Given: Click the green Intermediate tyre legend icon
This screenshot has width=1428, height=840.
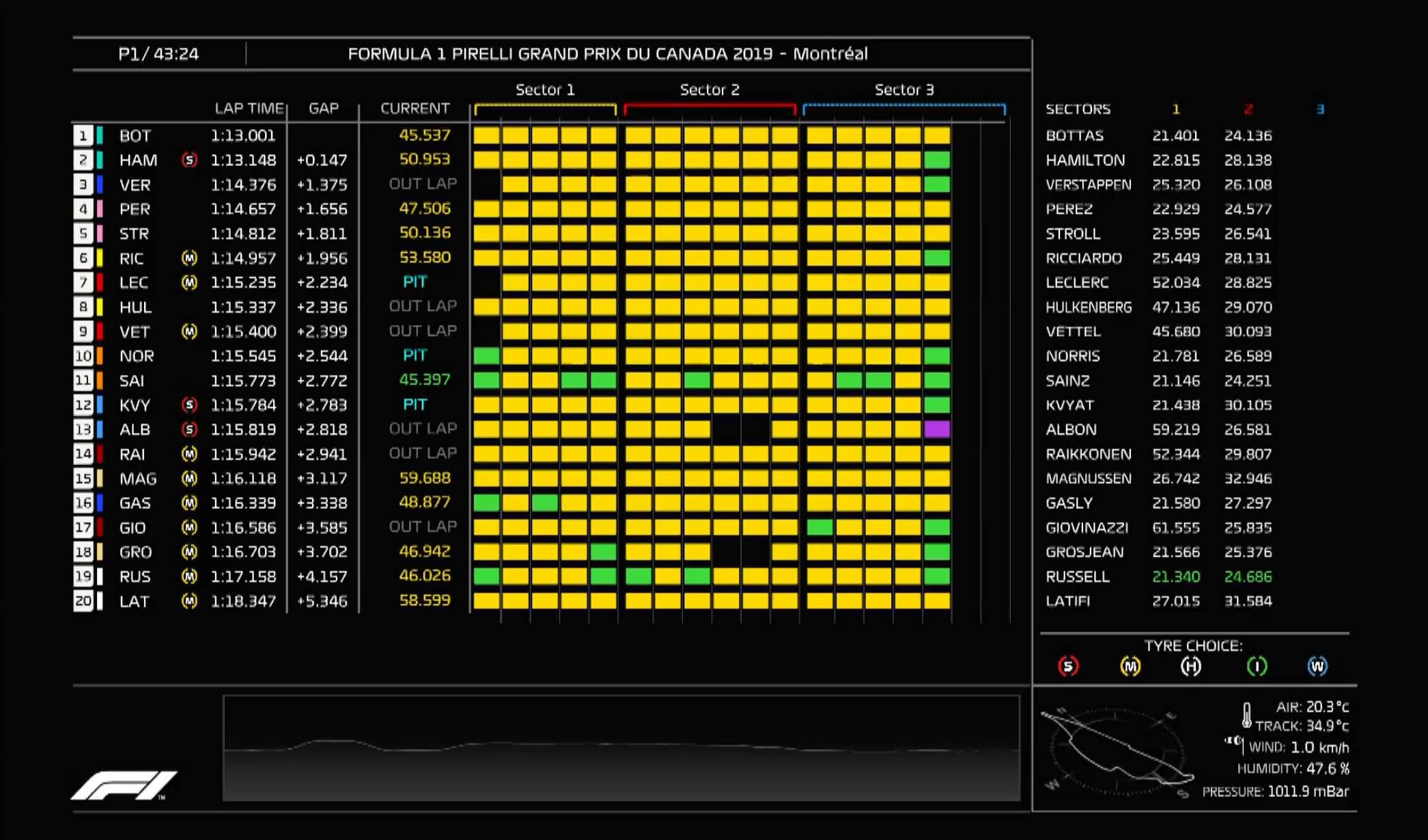Looking at the screenshot, I should (x=1257, y=666).
